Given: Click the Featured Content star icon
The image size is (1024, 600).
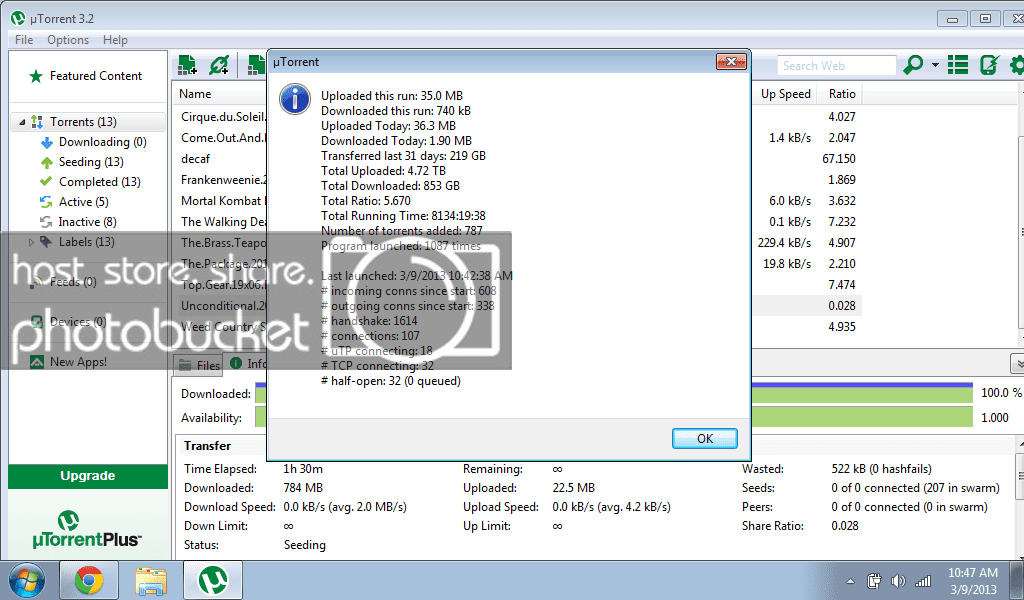Looking at the screenshot, I should coord(36,76).
